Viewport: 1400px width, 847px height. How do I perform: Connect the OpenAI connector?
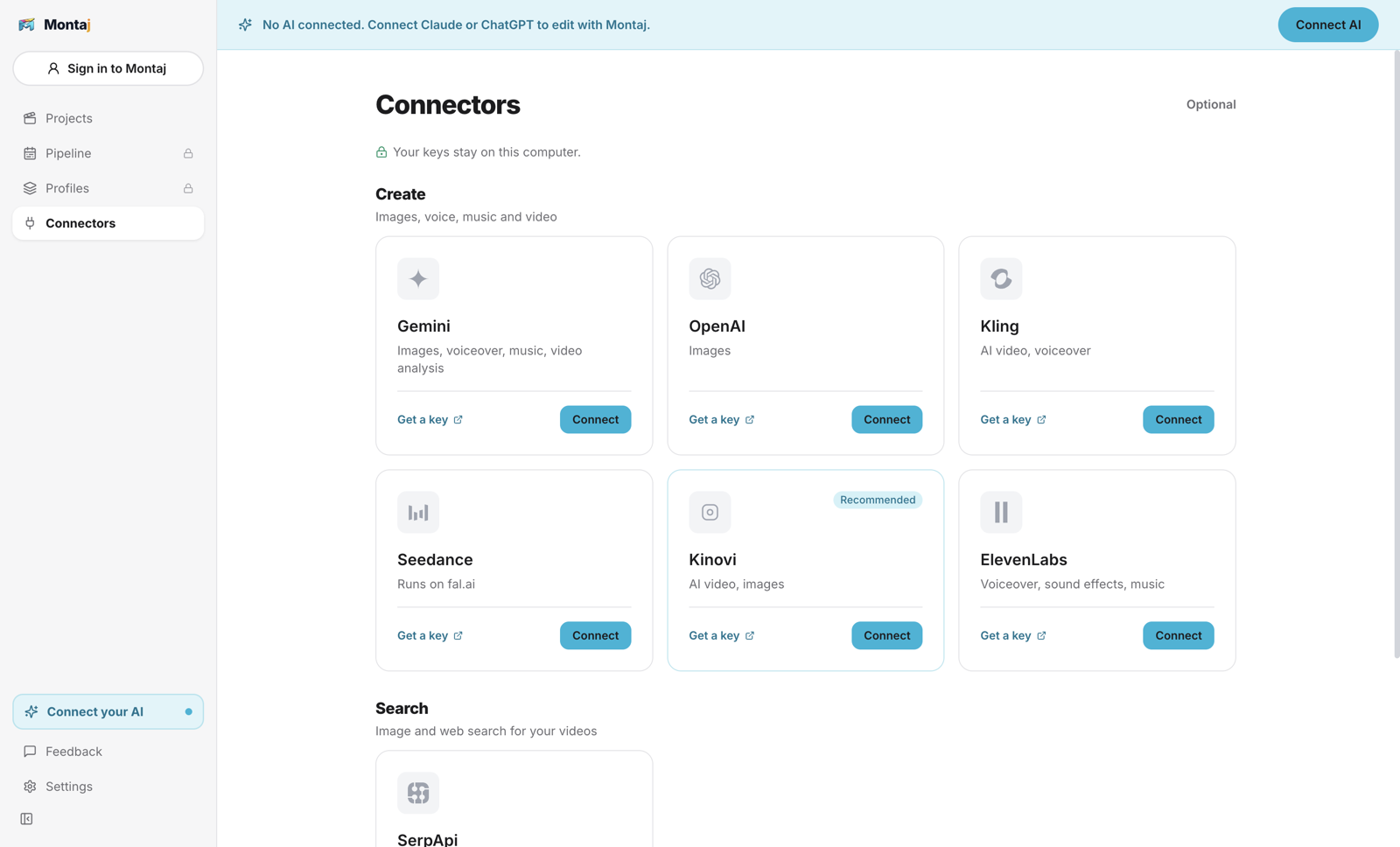point(886,419)
